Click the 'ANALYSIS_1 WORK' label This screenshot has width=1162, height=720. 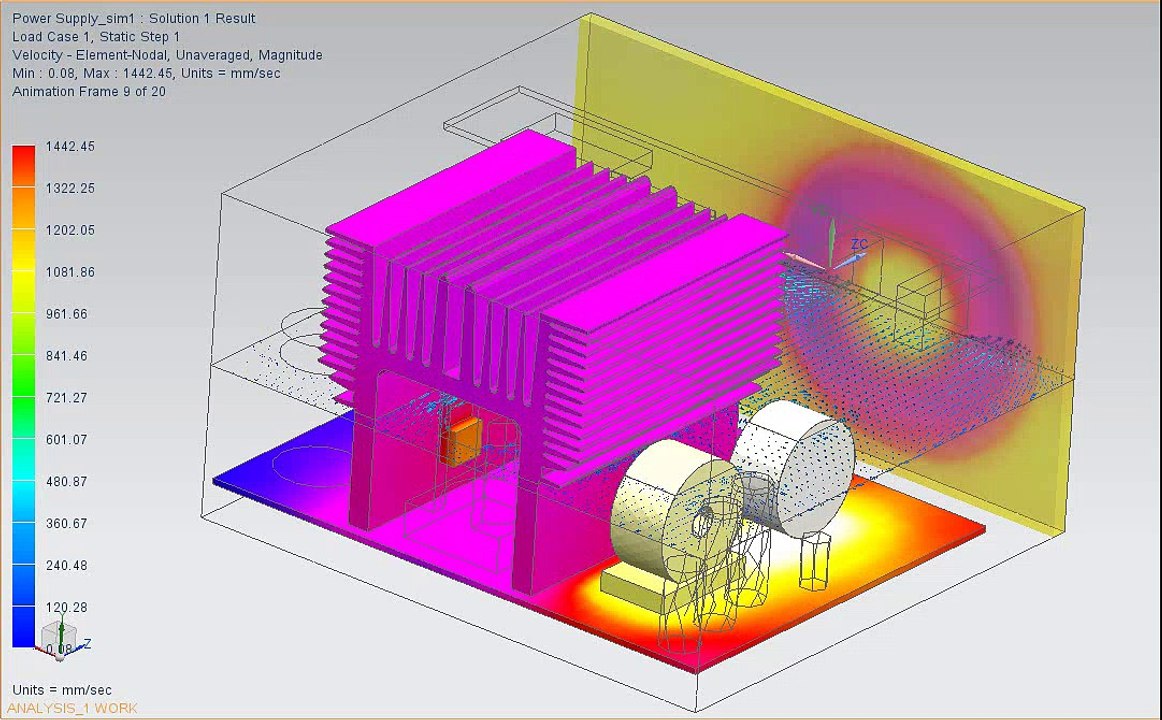point(72,708)
